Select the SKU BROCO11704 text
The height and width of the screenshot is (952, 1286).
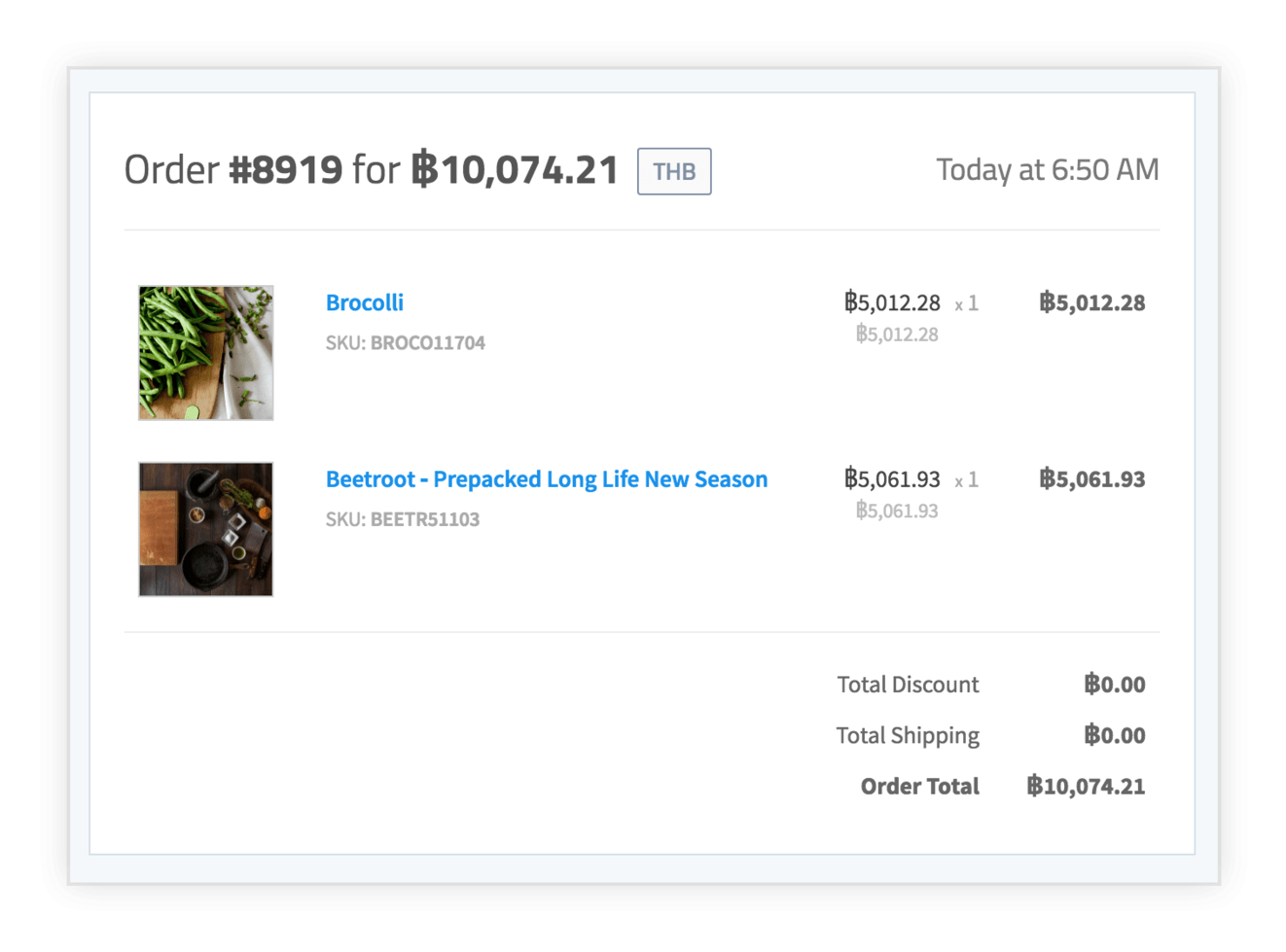[405, 342]
